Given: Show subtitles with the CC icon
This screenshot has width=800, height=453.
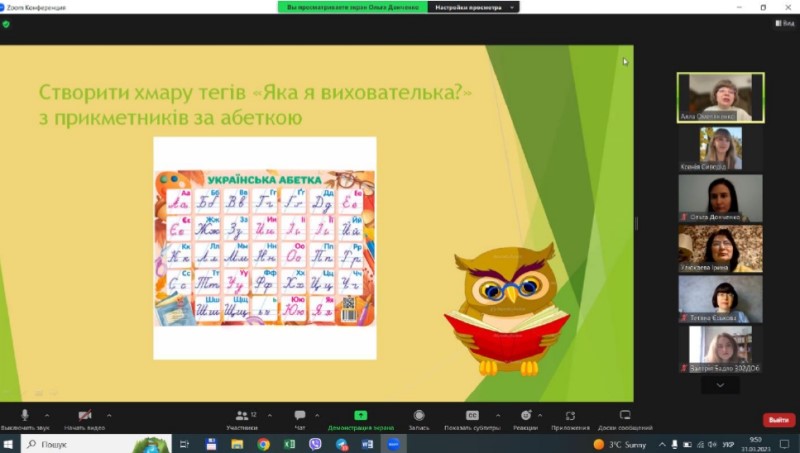Looking at the screenshot, I should [472, 416].
